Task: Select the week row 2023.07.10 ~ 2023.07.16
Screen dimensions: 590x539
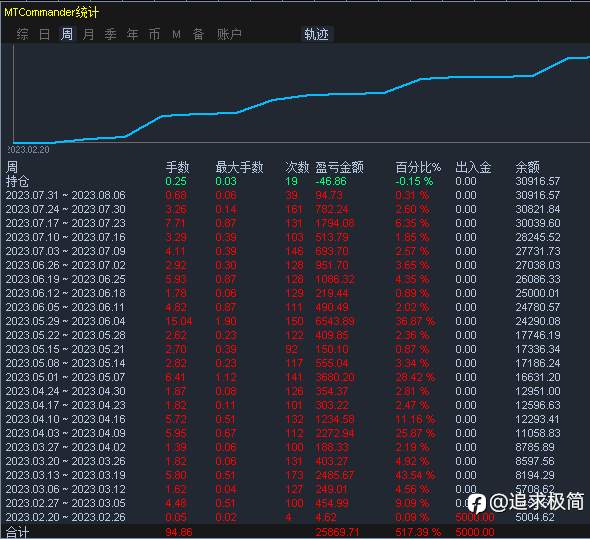Action: click(283, 237)
